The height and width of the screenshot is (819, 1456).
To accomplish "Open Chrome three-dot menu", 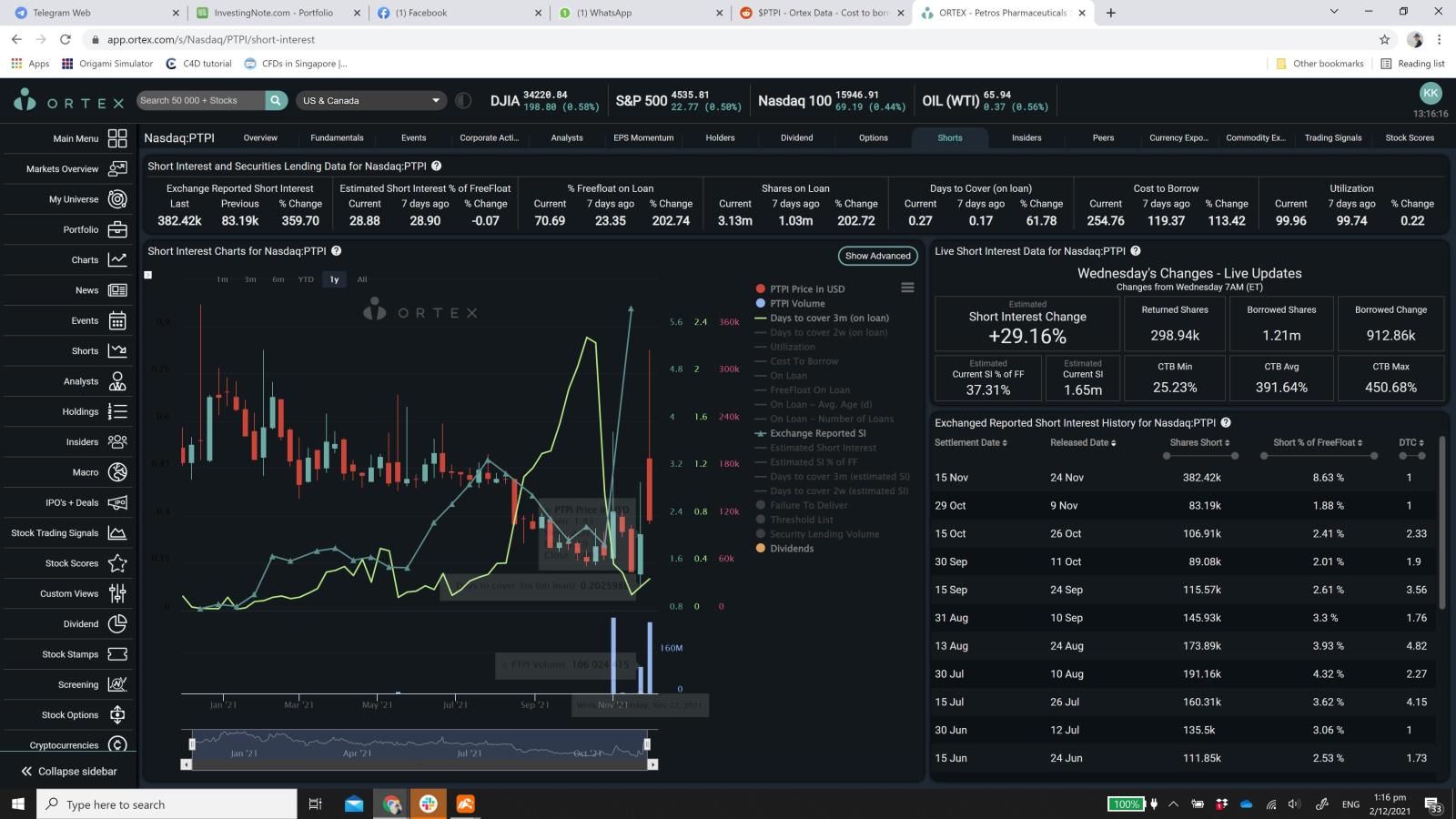I will 1440,39.
